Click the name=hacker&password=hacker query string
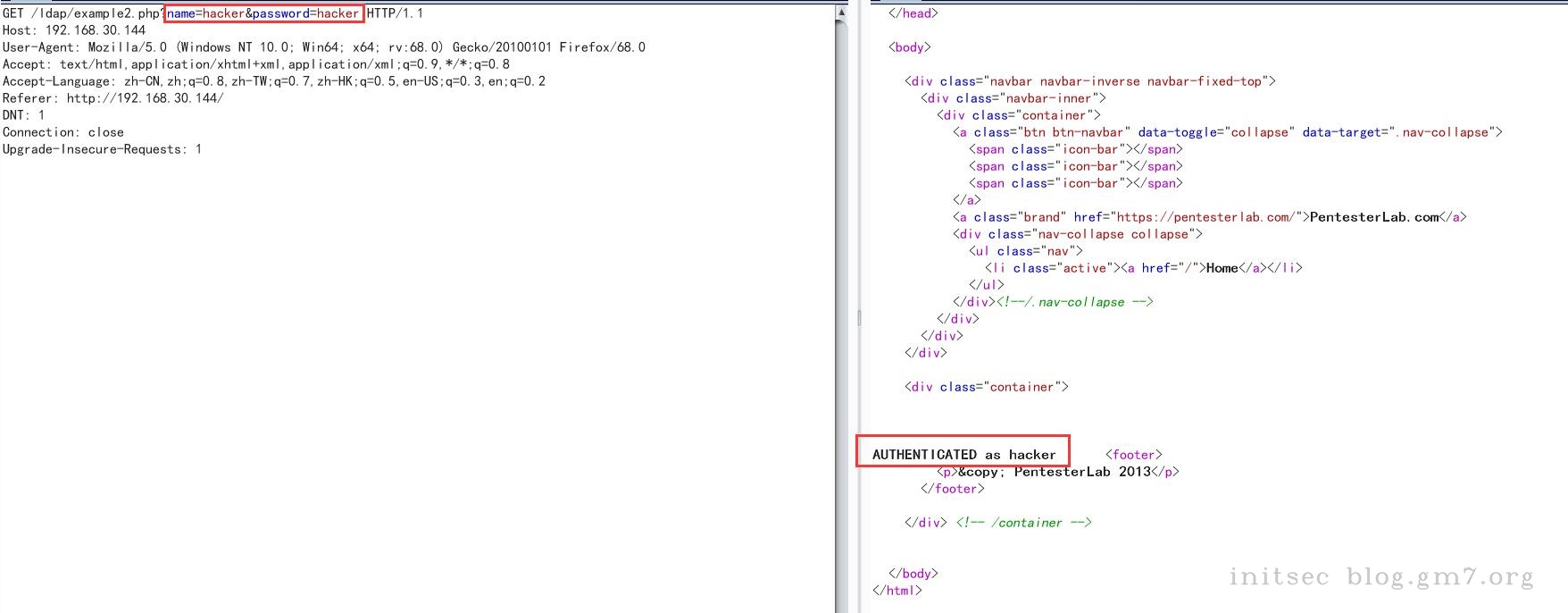1568x613 pixels. coord(263,13)
